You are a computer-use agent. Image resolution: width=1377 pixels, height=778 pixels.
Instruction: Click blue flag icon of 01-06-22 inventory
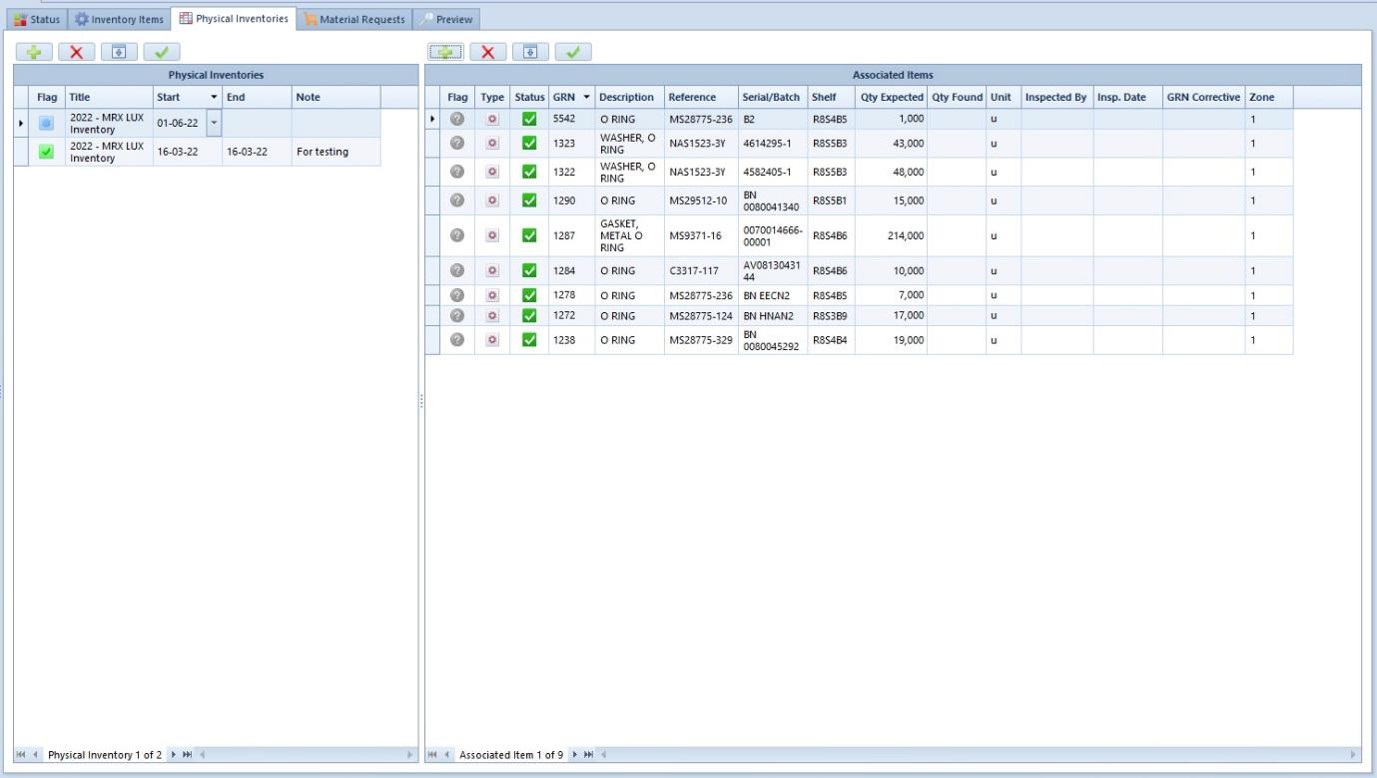pyautogui.click(x=46, y=123)
